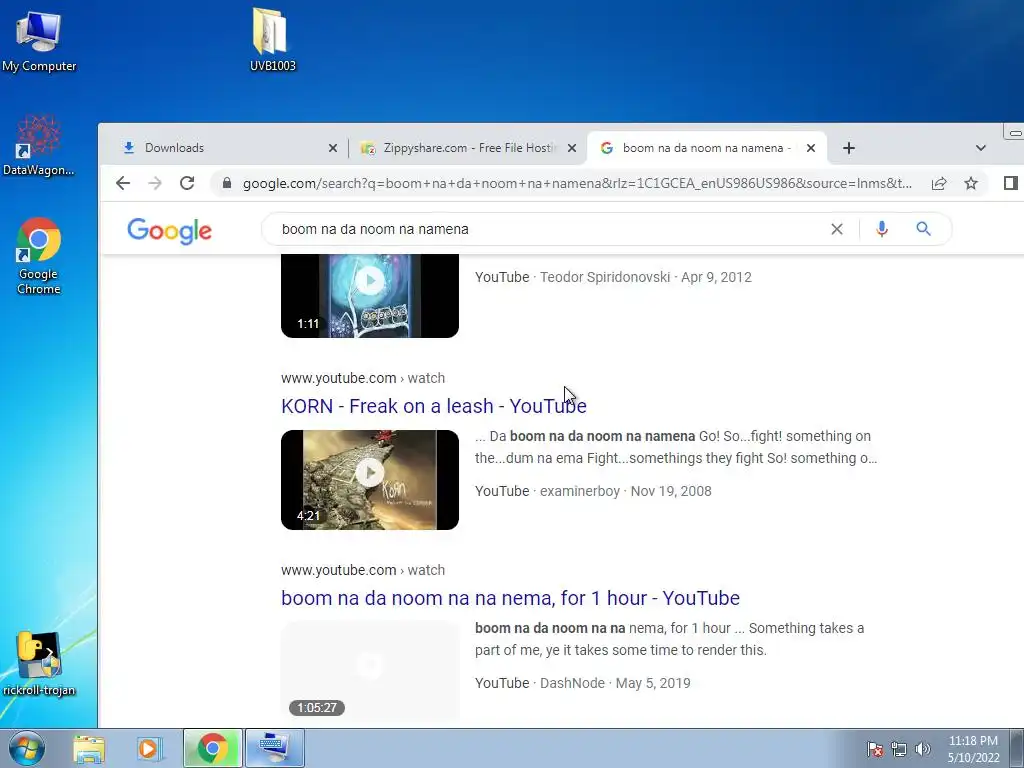Open Chrome side panel icon
The width and height of the screenshot is (1024, 768).
click(1010, 184)
